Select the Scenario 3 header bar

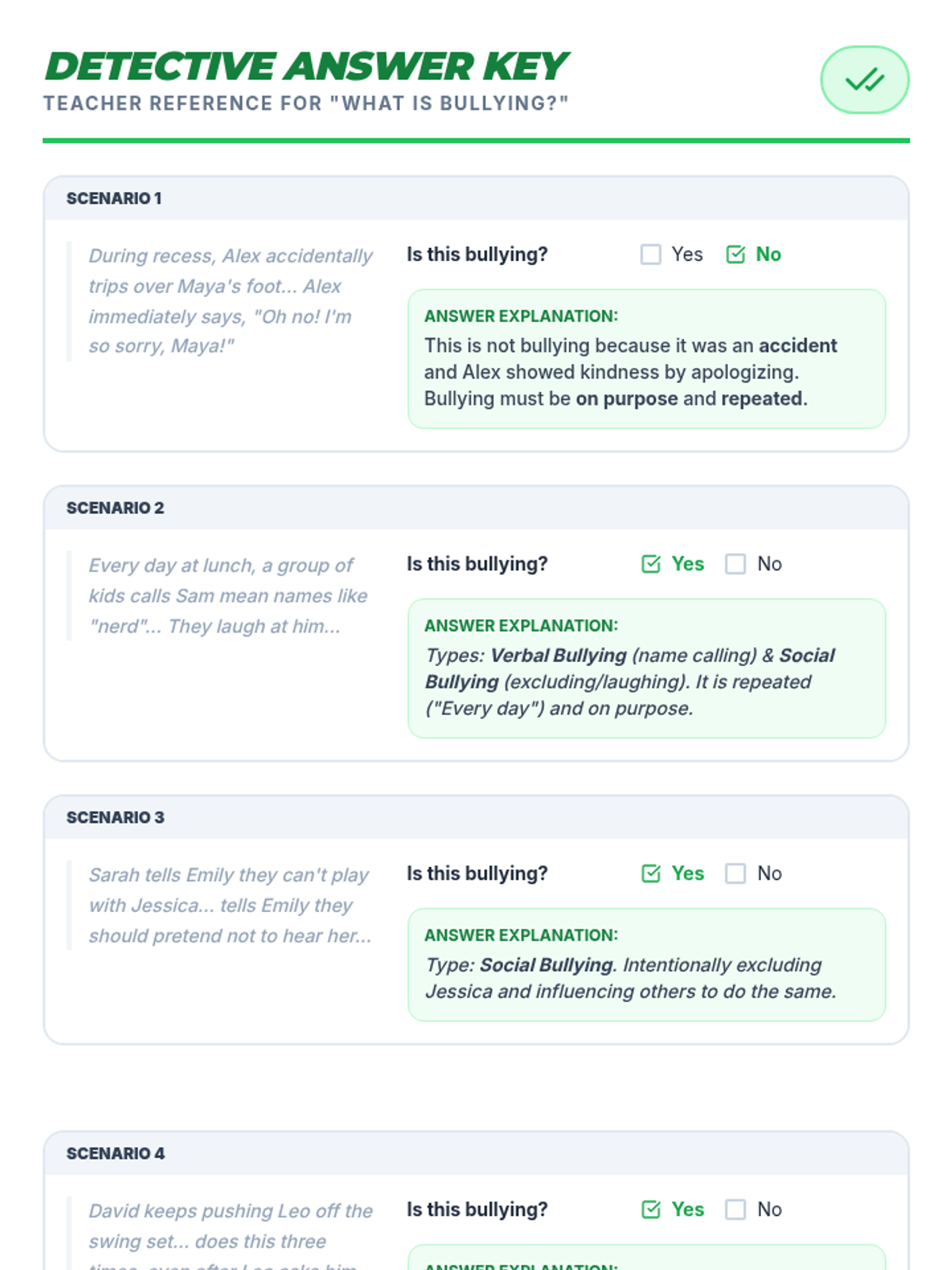[x=476, y=818]
